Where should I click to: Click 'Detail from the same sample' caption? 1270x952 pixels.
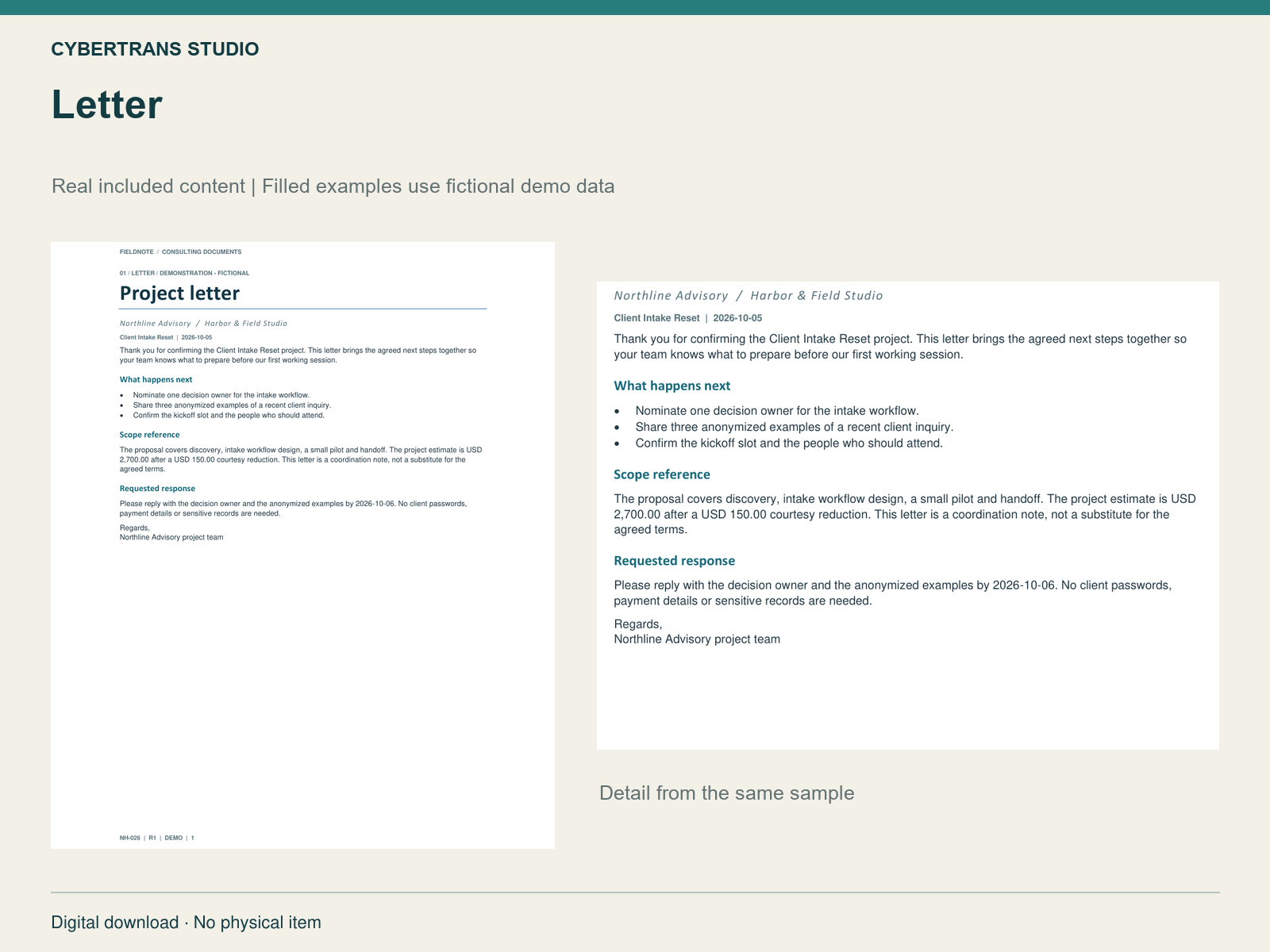[727, 793]
